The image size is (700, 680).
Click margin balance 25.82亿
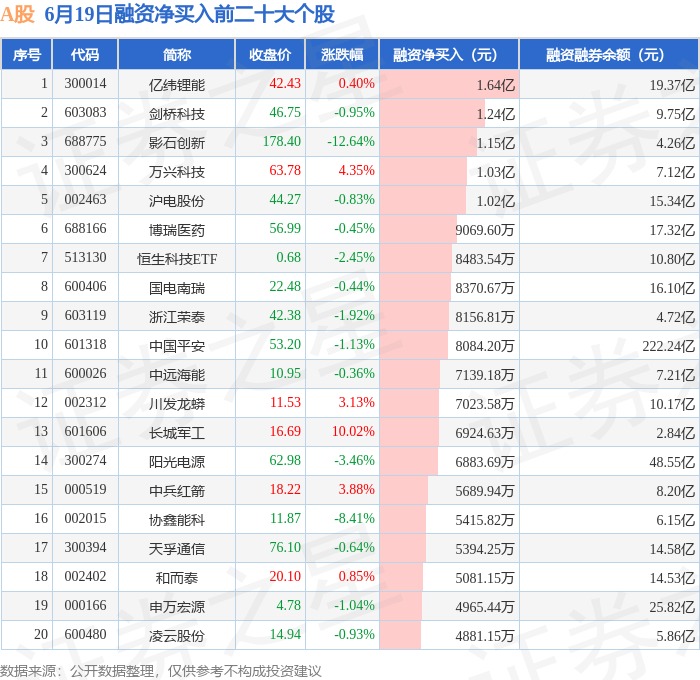[672, 607]
